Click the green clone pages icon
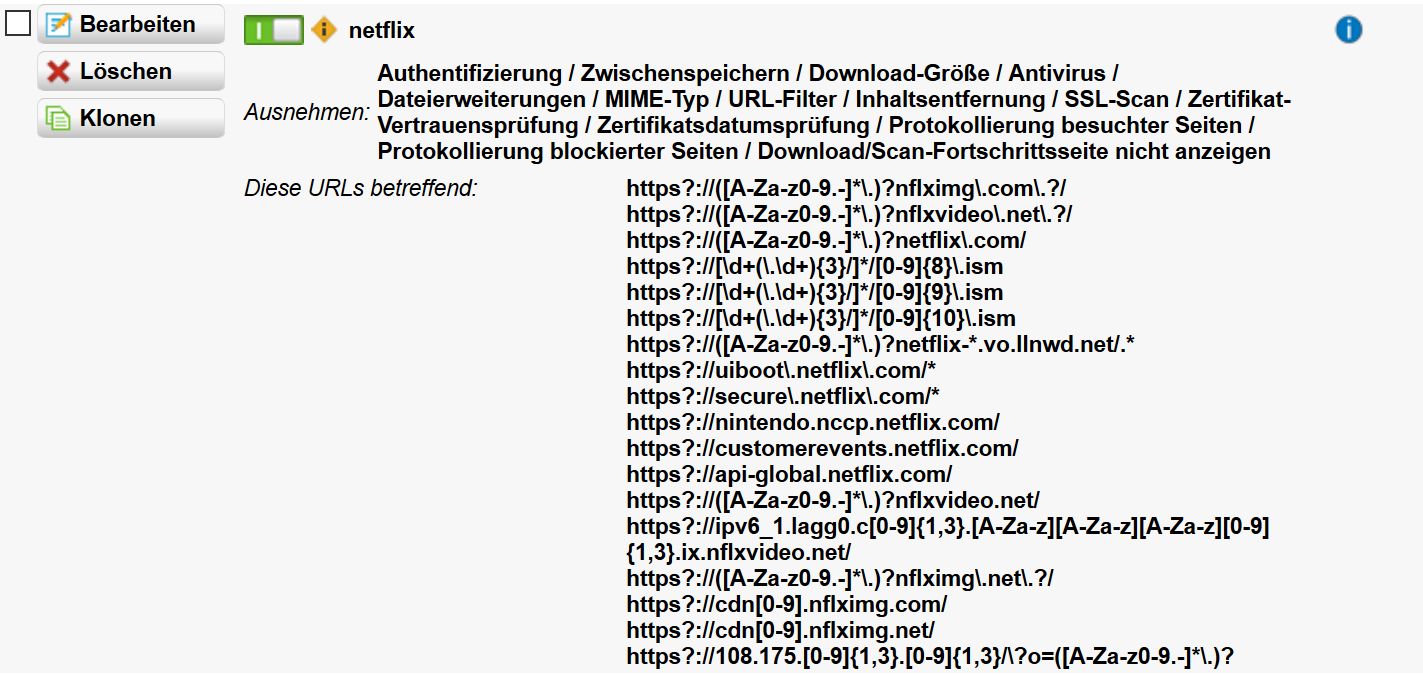Viewport: 1423px width, 675px height. click(60, 119)
